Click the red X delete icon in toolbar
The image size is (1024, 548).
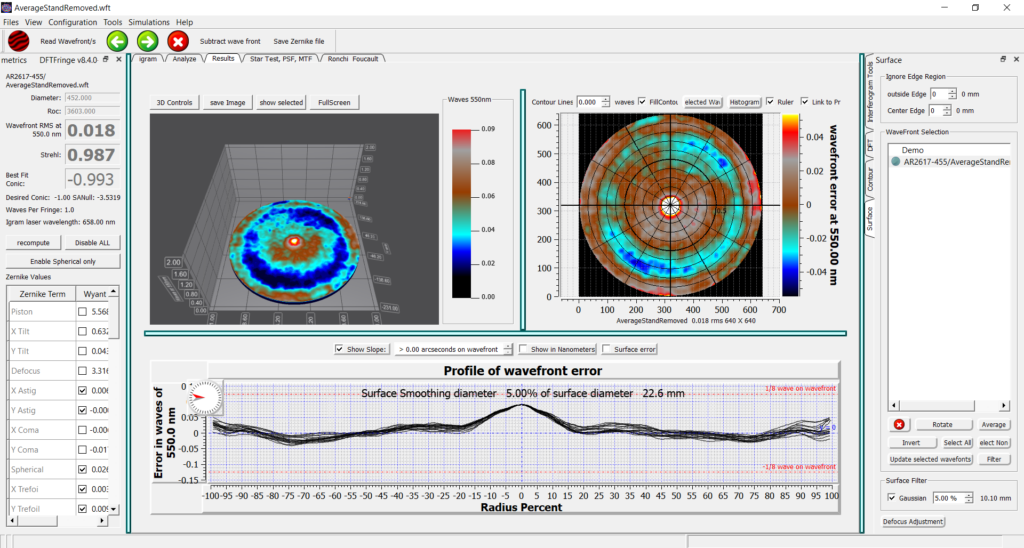coord(178,41)
